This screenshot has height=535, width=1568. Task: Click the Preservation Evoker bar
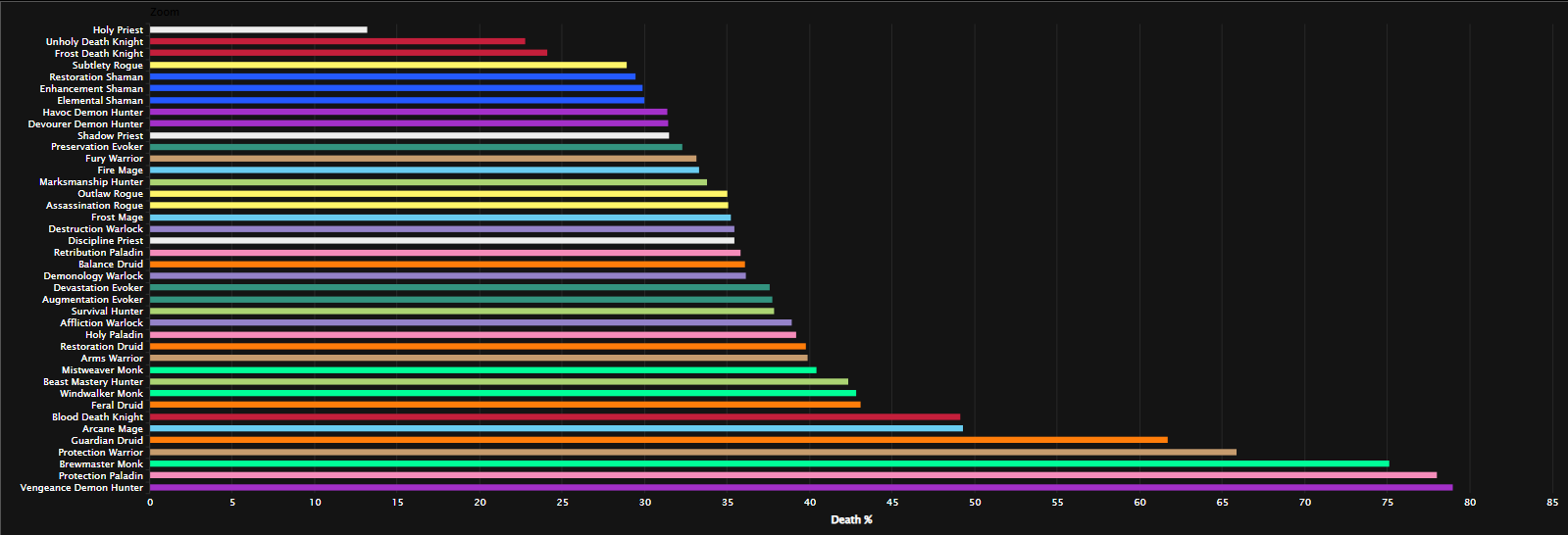[416, 147]
